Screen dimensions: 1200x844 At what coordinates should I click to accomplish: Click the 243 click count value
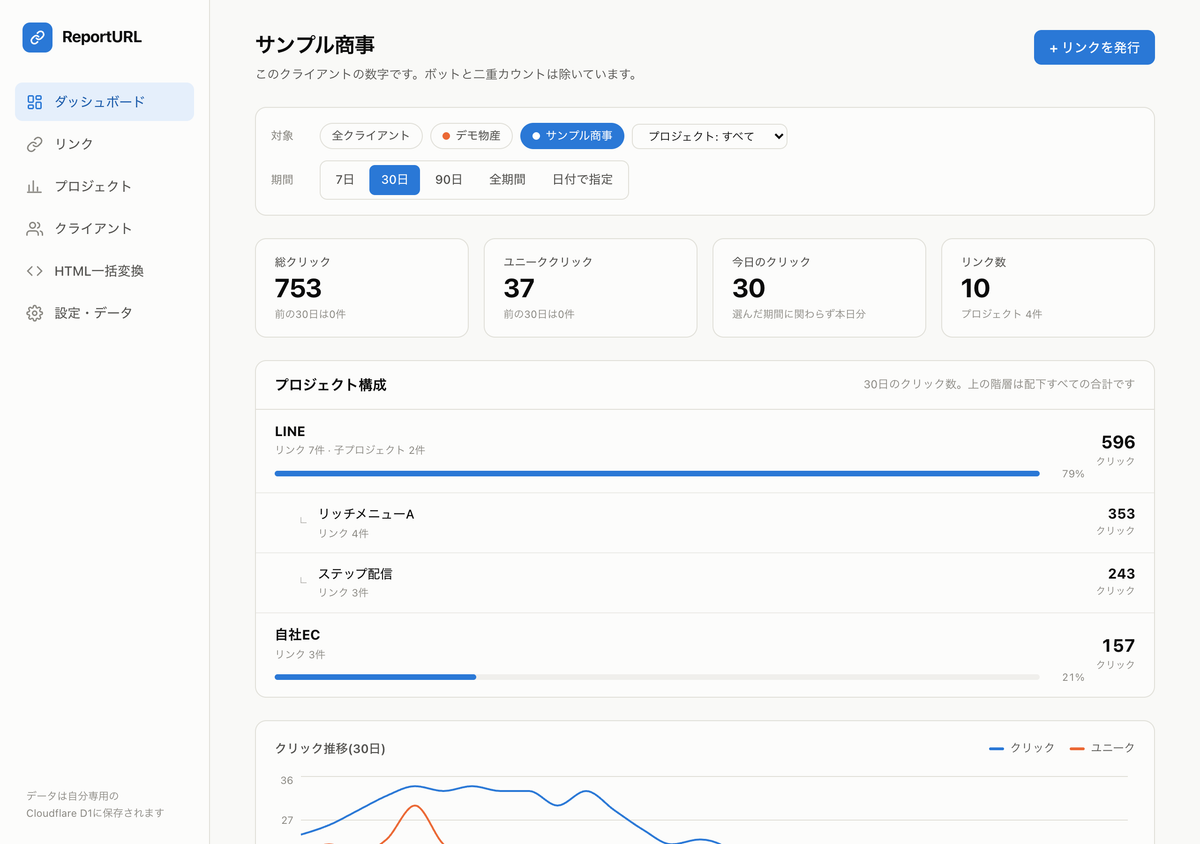pos(1121,574)
